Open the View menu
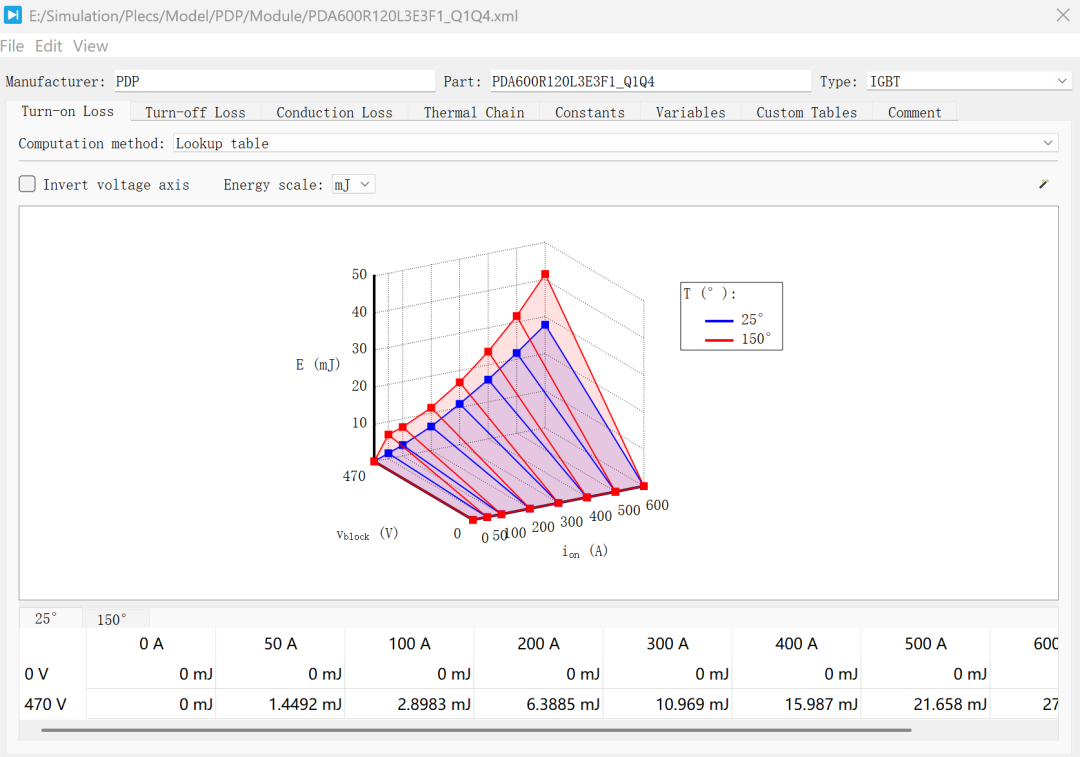The width and height of the screenshot is (1080, 757). [90, 46]
